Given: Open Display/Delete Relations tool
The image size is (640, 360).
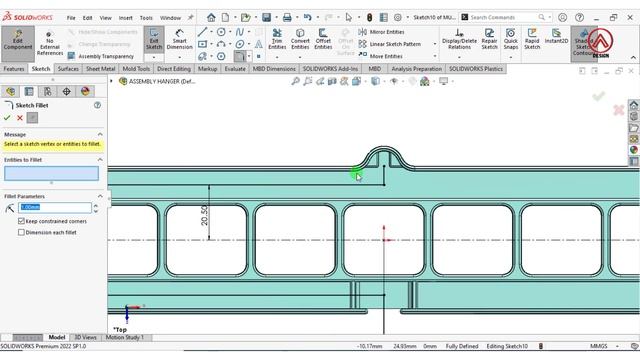Looking at the screenshot, I should (459, 39).
